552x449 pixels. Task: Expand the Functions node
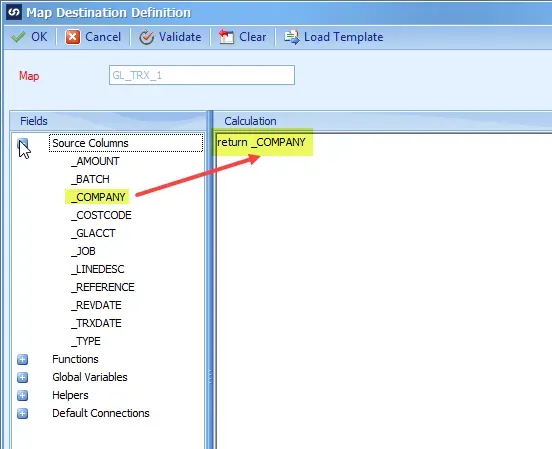[x=23, y=360]
